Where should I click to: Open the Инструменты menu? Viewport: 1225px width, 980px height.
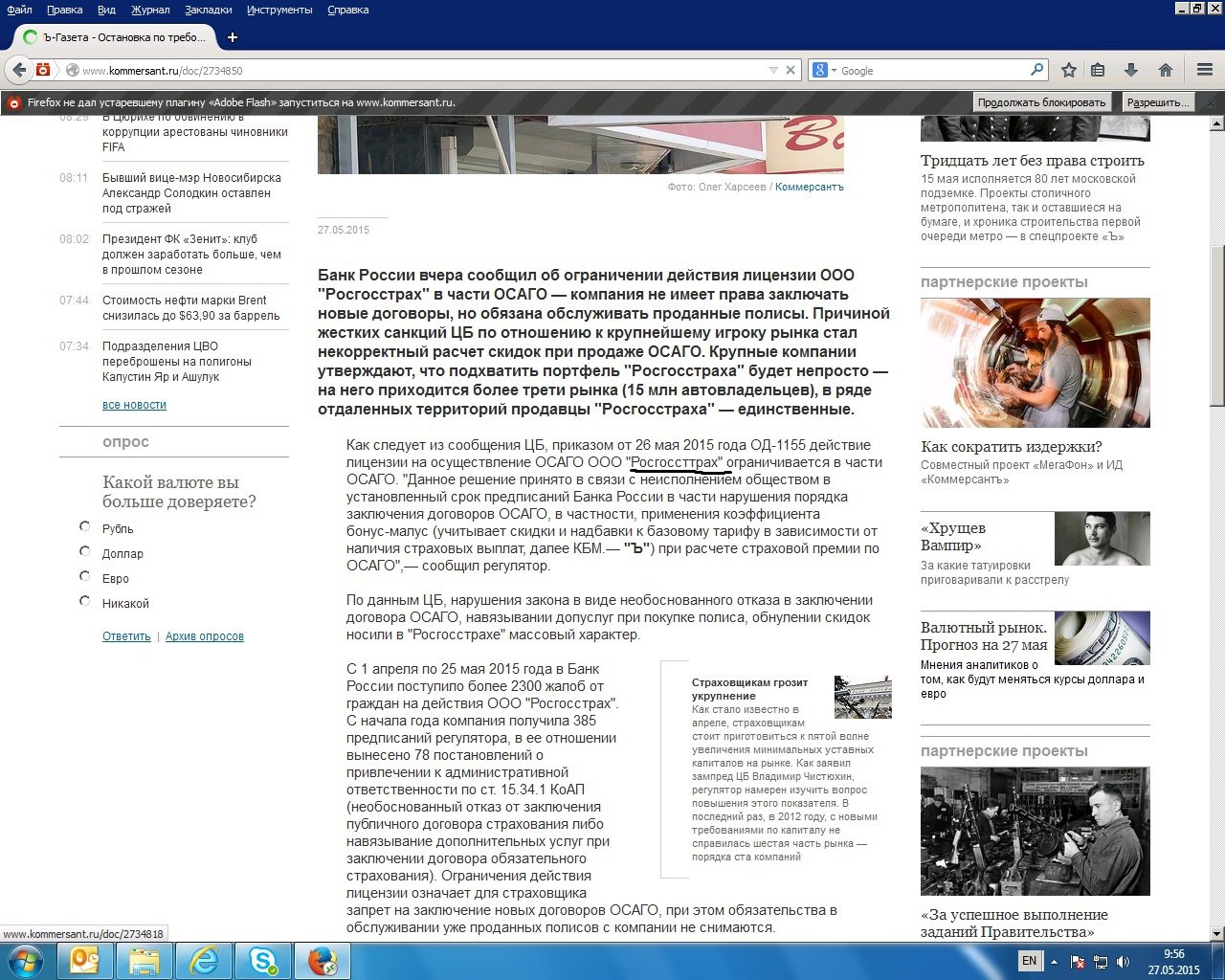(279, 10)
